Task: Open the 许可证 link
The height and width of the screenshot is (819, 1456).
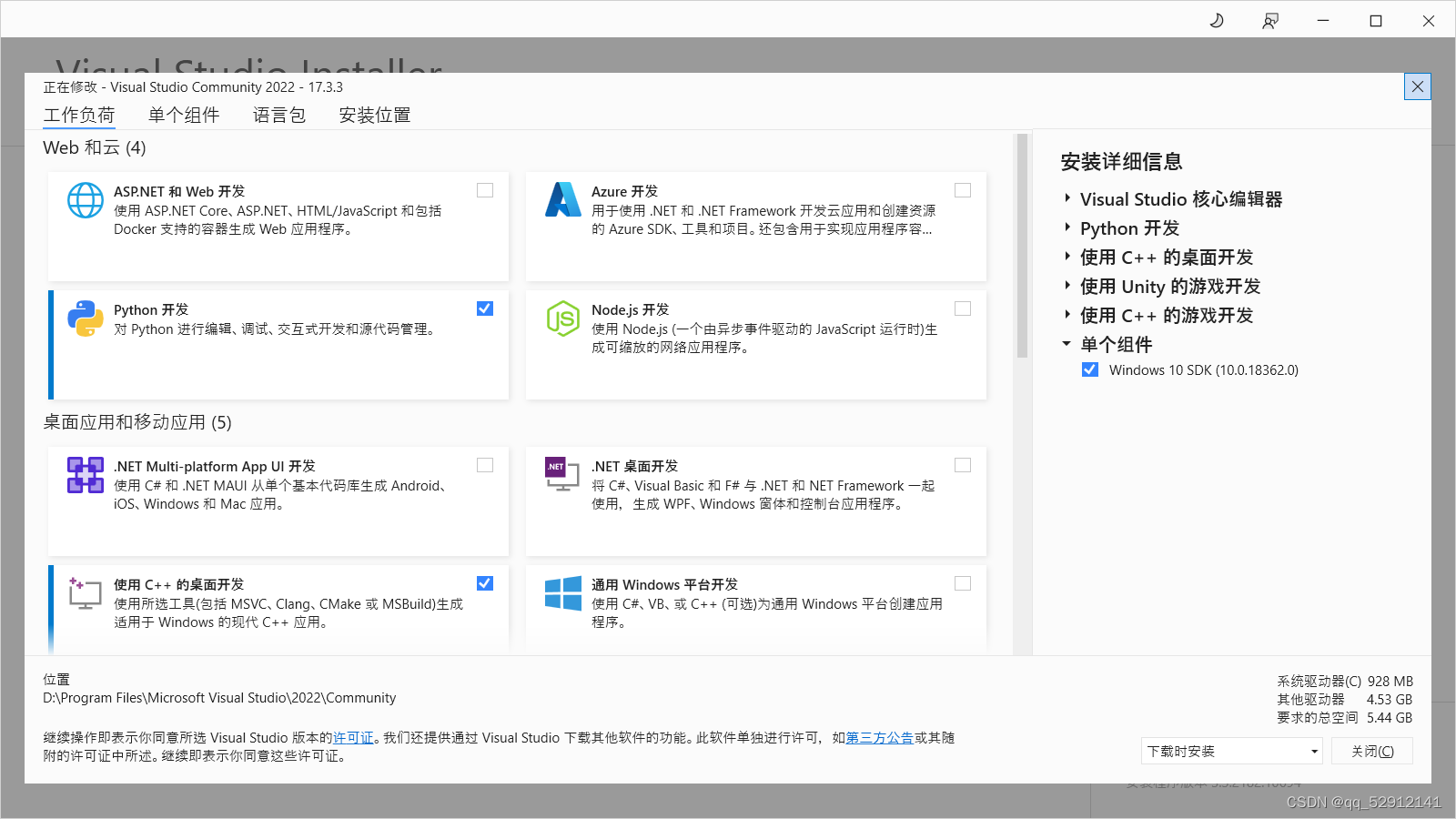Action: tap(353, 738)
